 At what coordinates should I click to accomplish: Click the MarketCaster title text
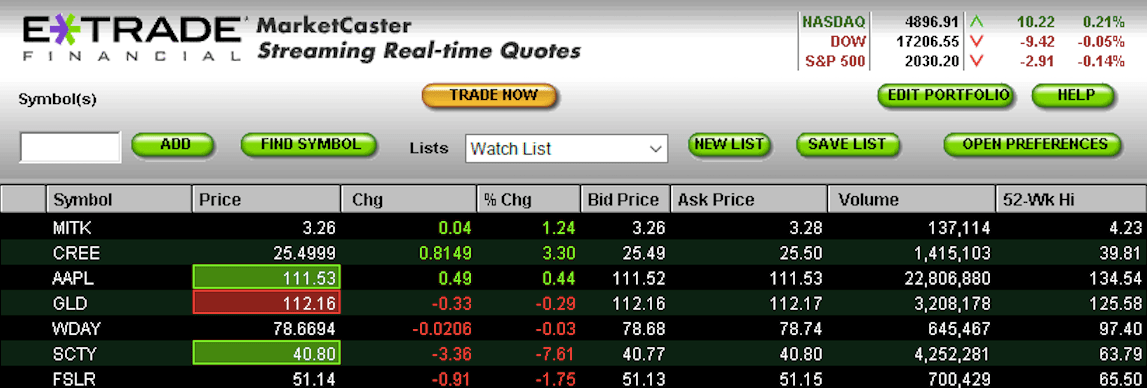[x=334, y=27]
